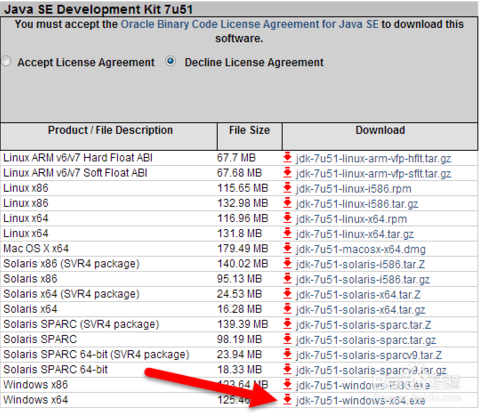The image size is (480, 413).
Task: Click the 67.7 MB file size cell
Action: pos(236,158)
